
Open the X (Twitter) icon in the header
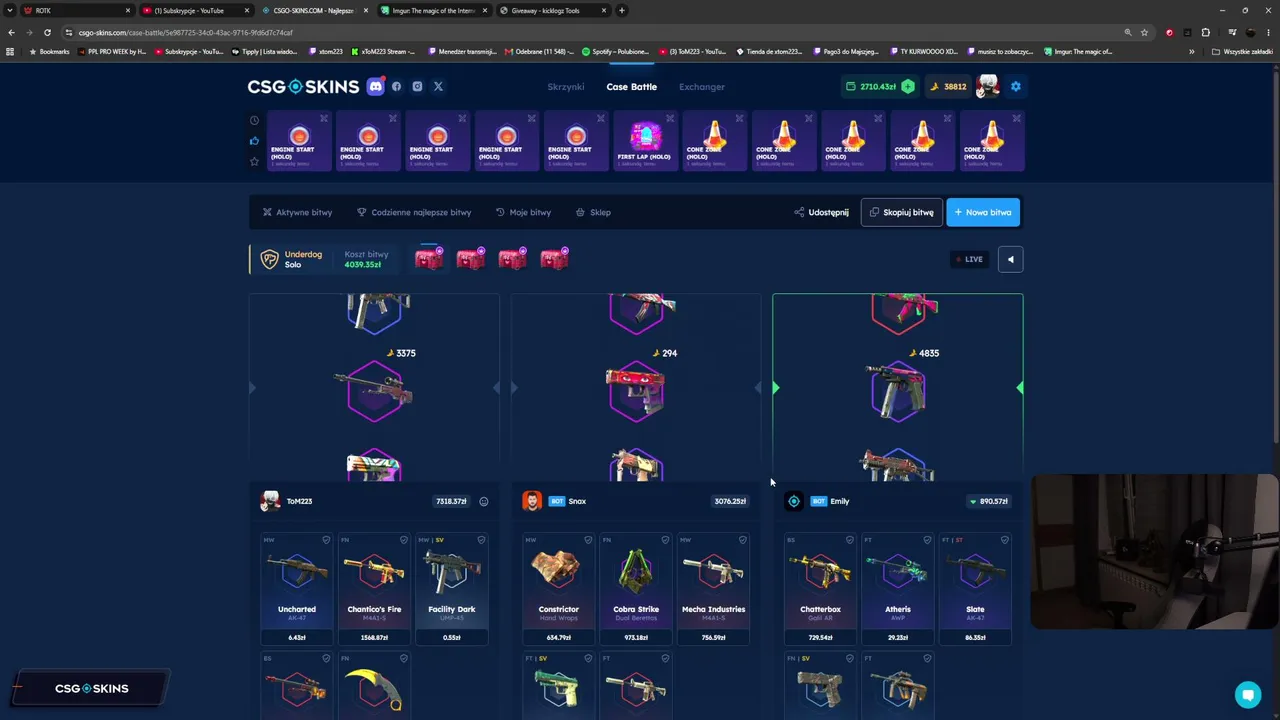point(438,87)
